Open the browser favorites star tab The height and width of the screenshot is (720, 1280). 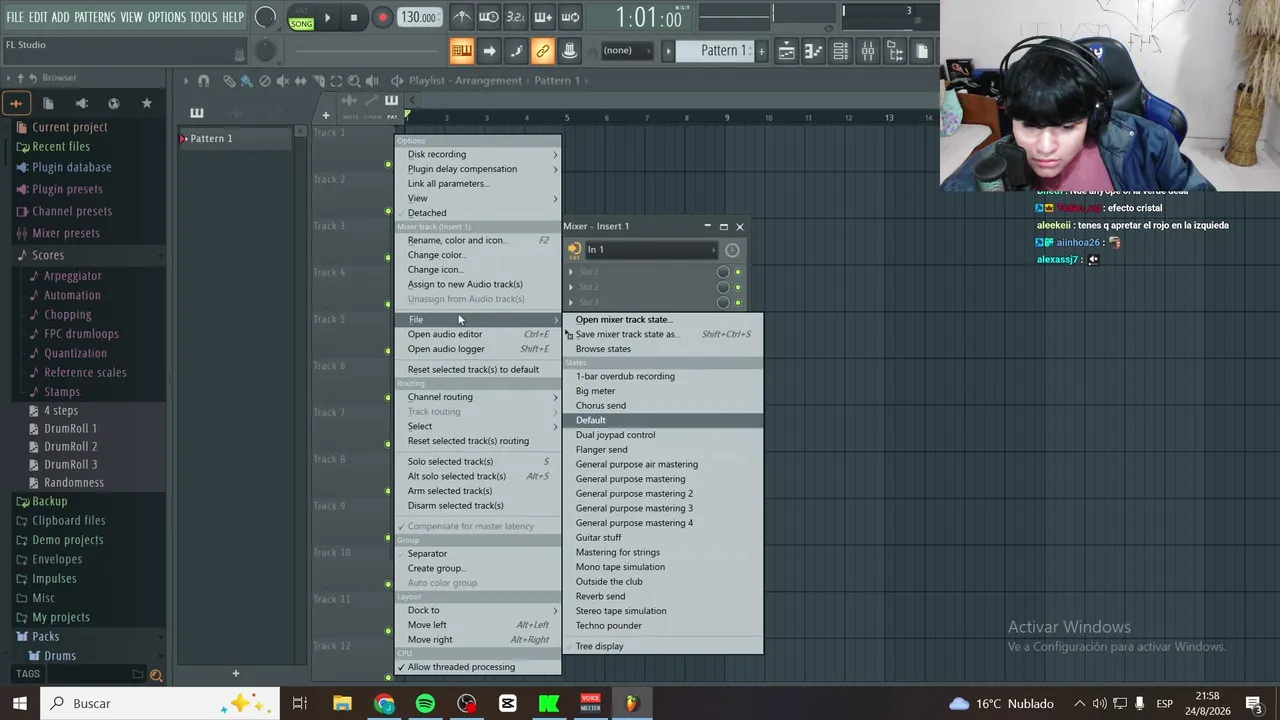(x=147, y=103)
